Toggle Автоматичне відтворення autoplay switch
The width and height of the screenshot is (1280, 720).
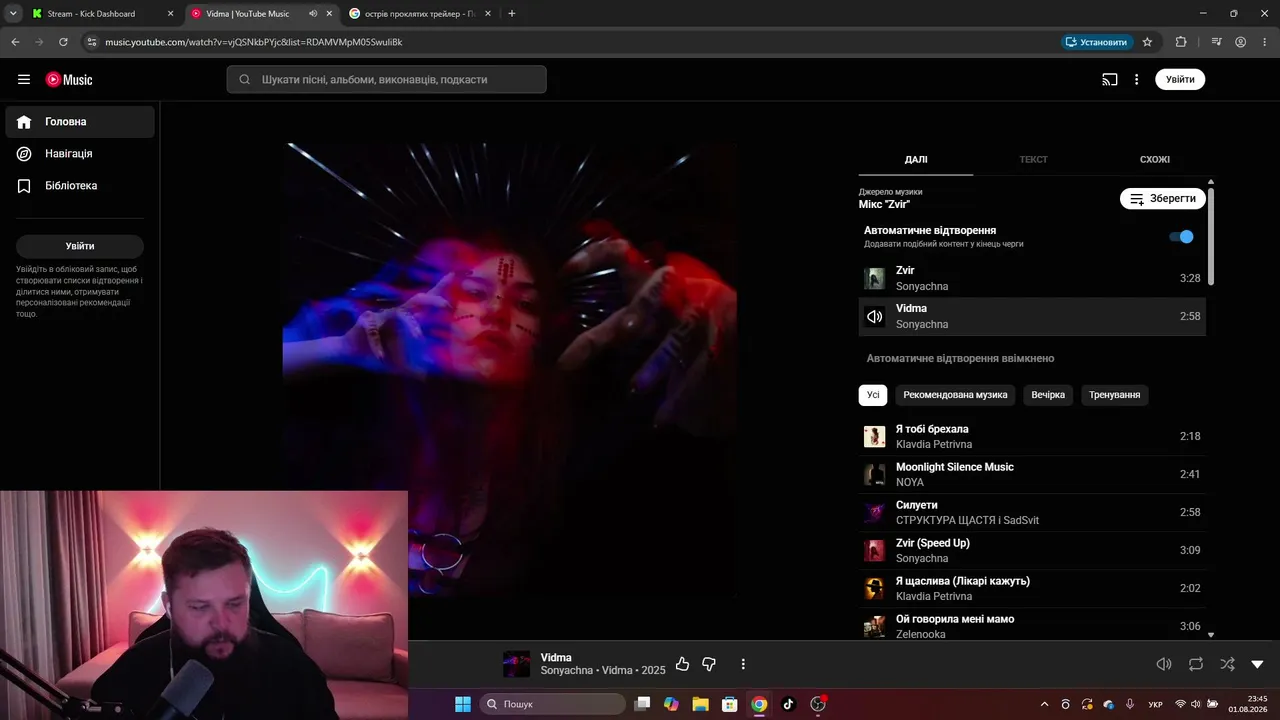[1181, 237]
